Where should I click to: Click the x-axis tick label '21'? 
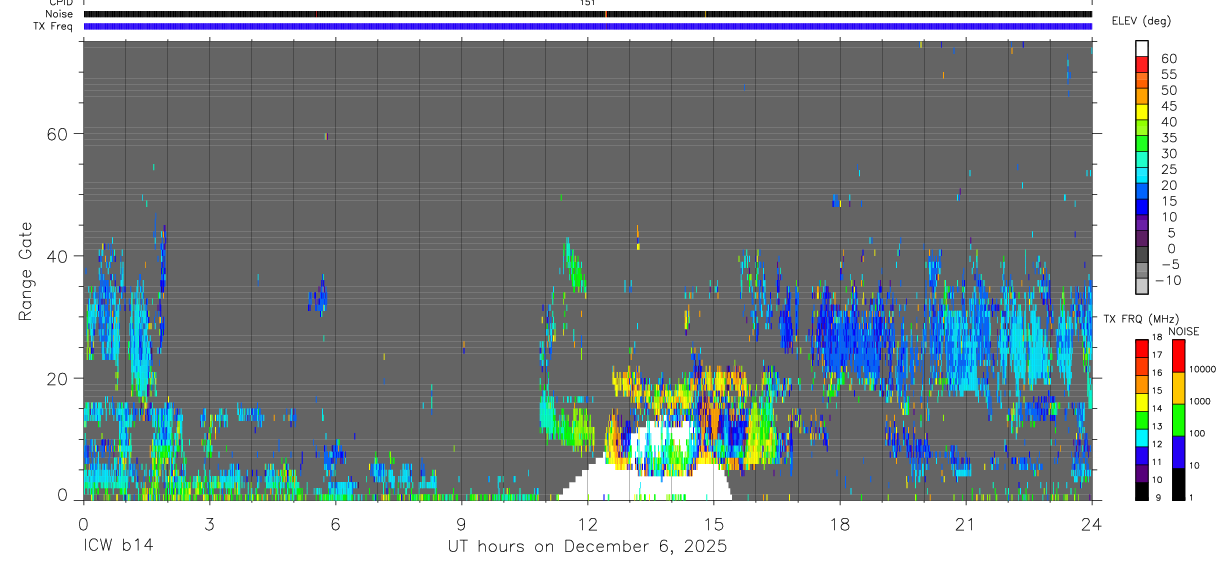(966, 524)
